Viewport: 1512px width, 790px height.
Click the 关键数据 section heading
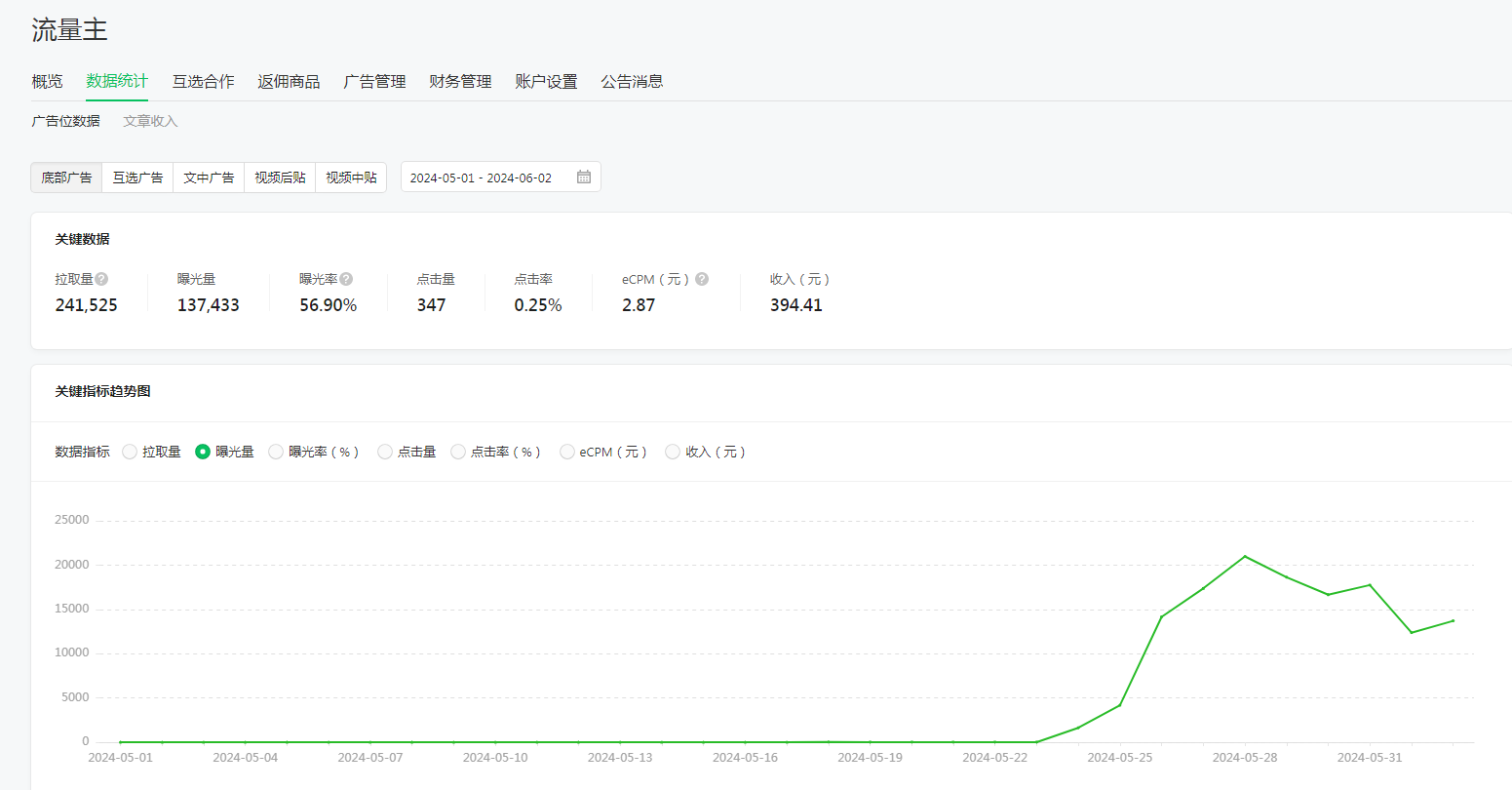coord(82,239)
